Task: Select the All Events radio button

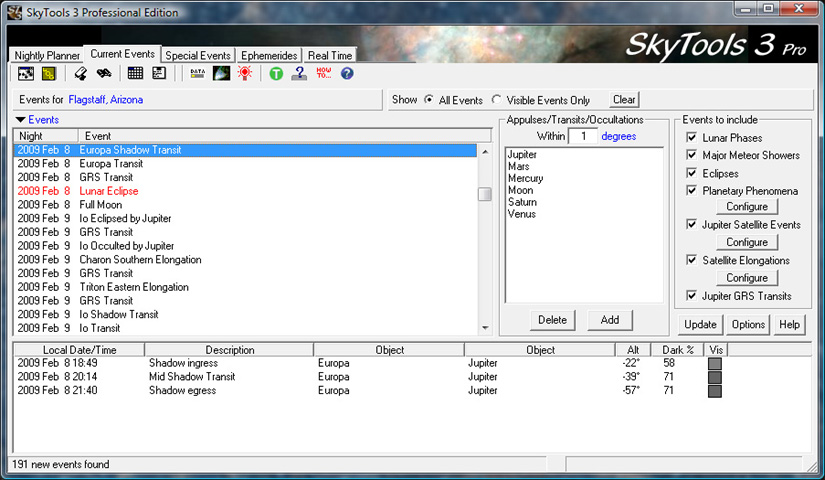Action: (429, 99)
